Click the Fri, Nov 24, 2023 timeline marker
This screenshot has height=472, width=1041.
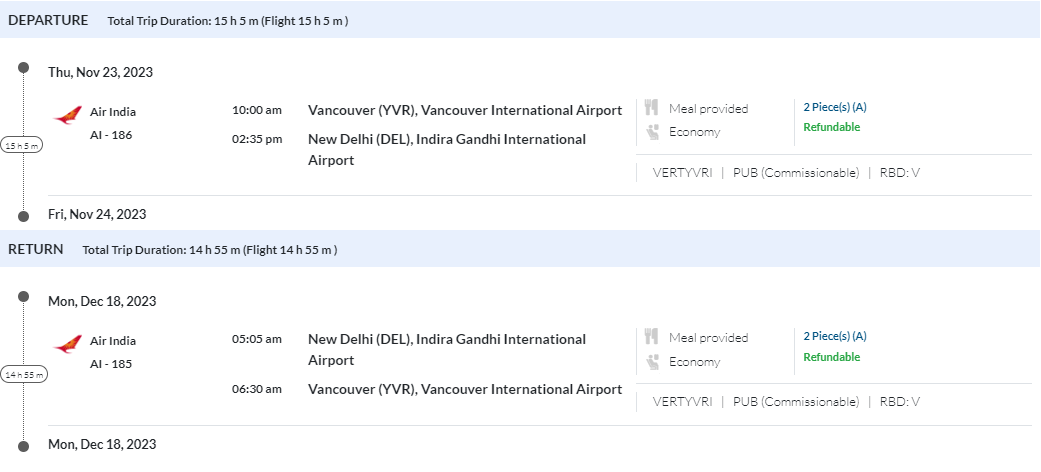click(x=23, y=216)
